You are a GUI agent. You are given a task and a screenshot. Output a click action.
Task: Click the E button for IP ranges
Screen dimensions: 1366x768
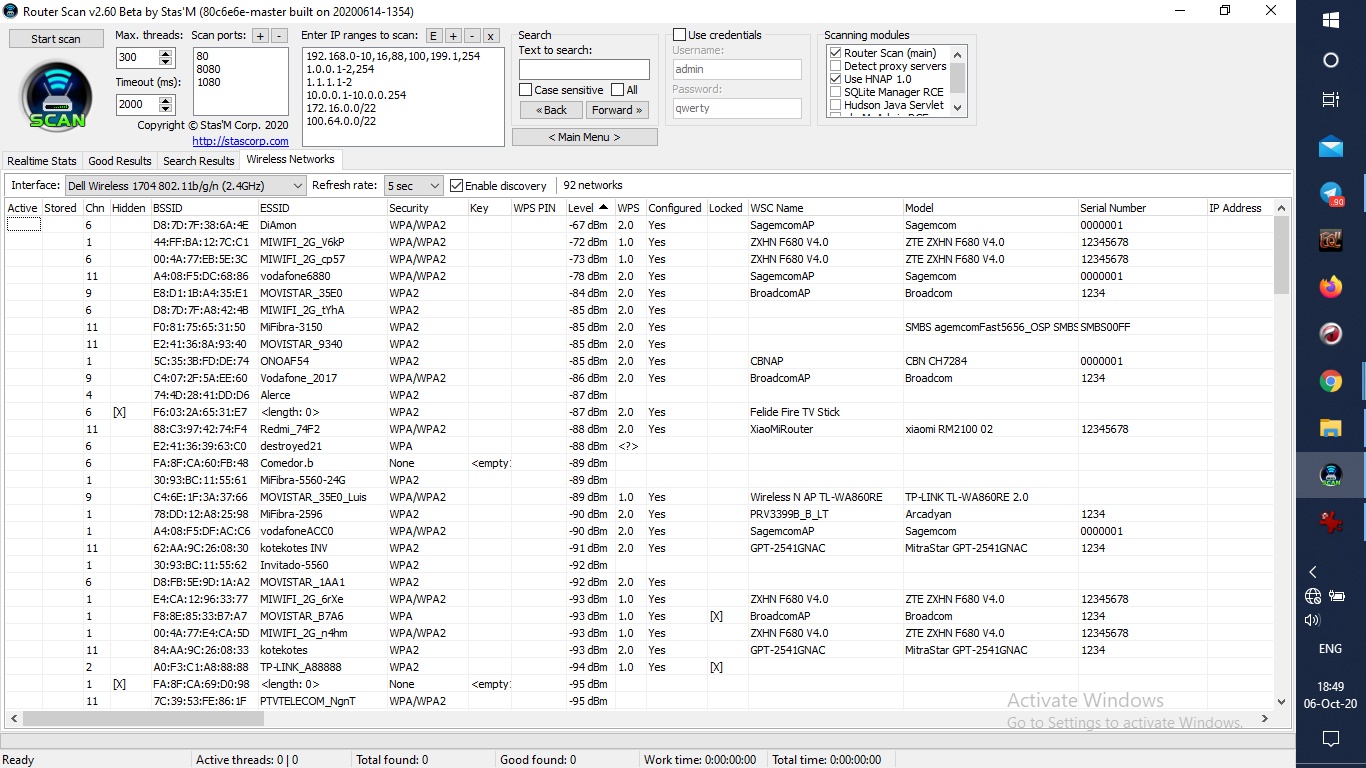click(433, 36)
